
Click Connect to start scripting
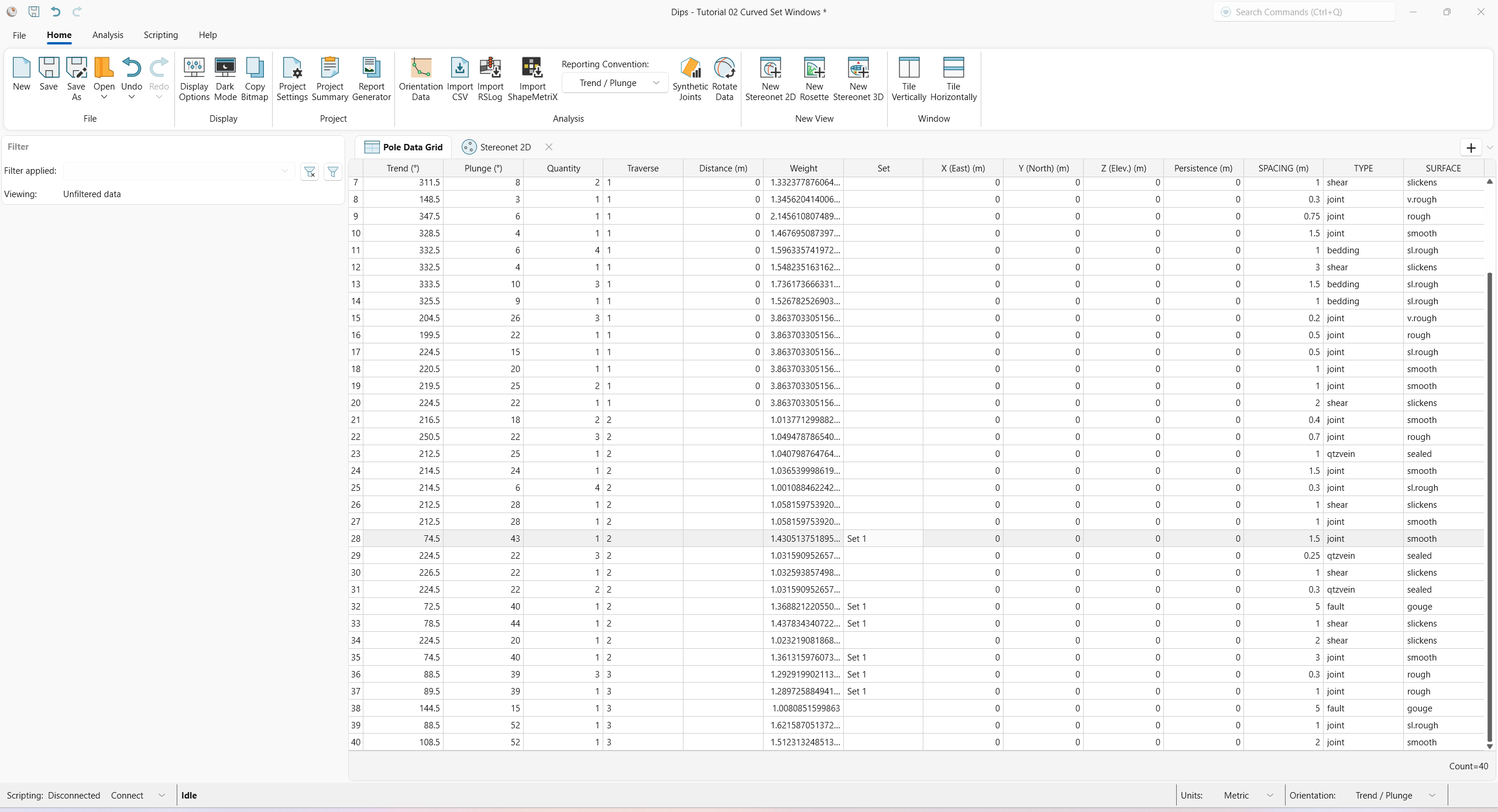(x=126, y=795)
